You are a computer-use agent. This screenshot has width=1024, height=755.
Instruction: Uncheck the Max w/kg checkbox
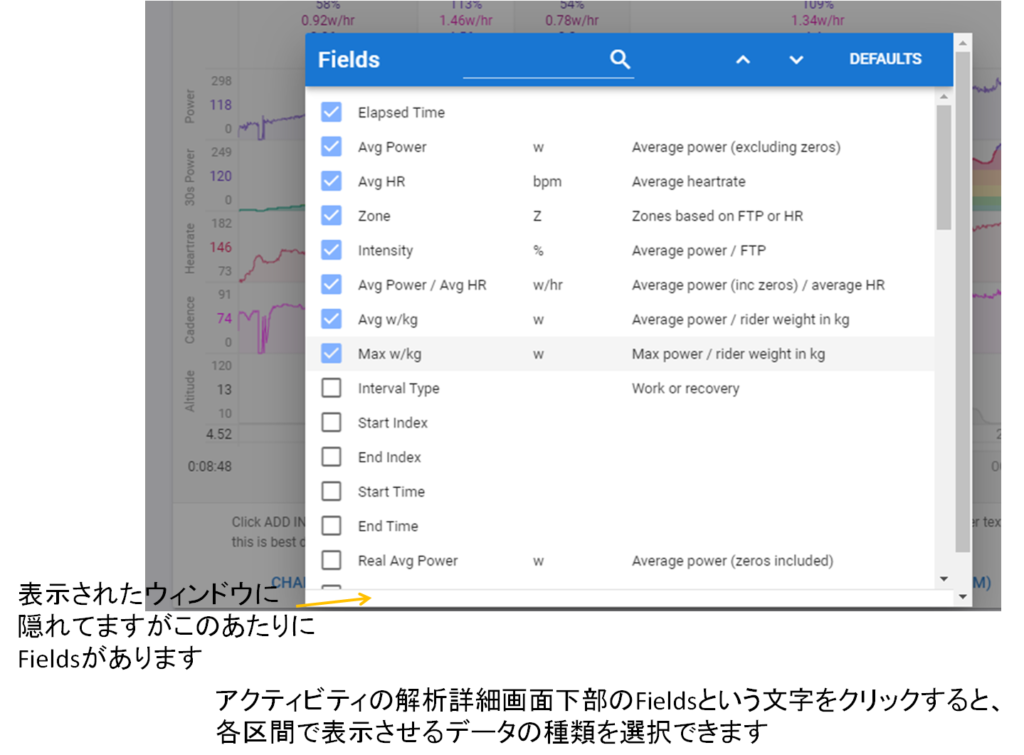pos(331,353)
